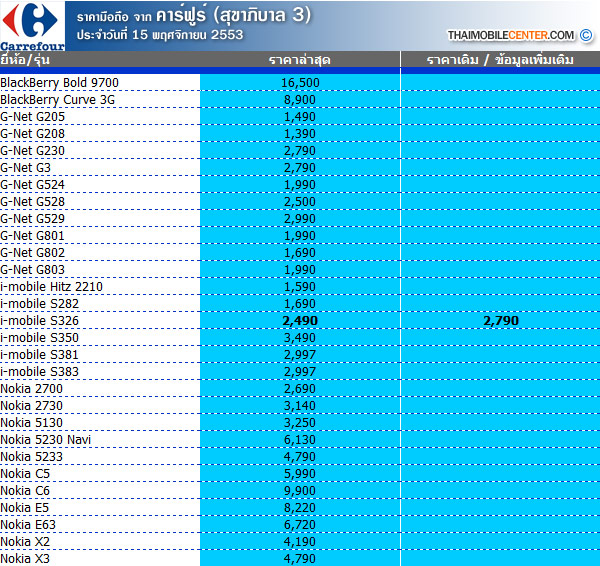Click the G-Net G3 model name
The image size is (600, 566).
tap(25, 168)
